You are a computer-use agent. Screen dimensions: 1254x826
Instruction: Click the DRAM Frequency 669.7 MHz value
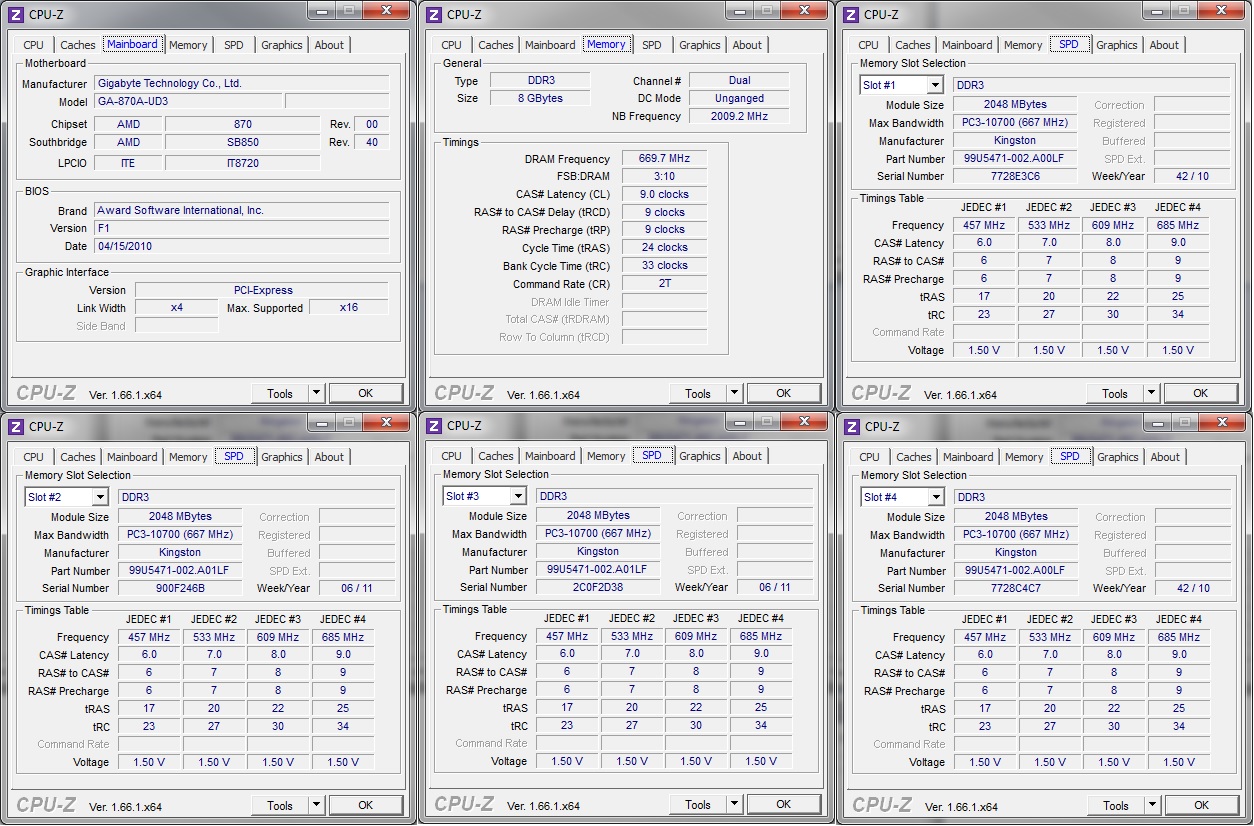tap(664, 159)
